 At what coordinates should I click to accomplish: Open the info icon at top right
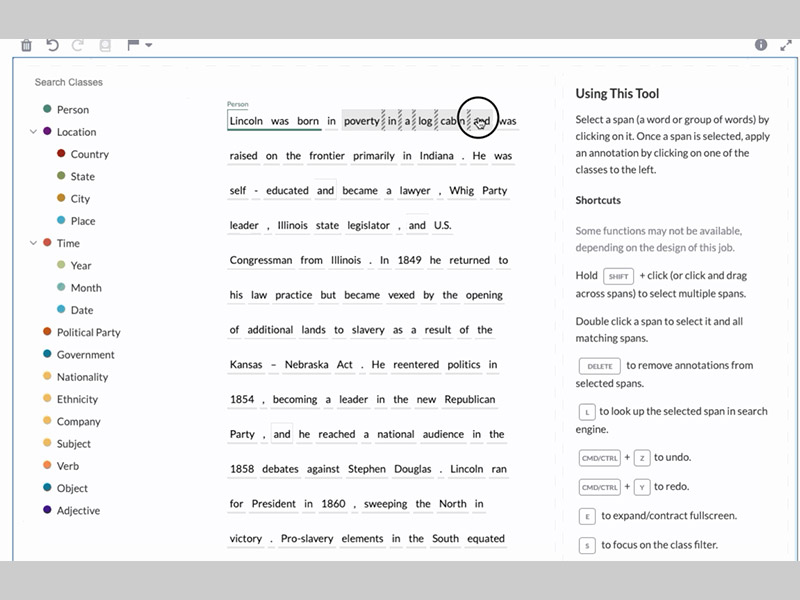(x=760, y=45)
